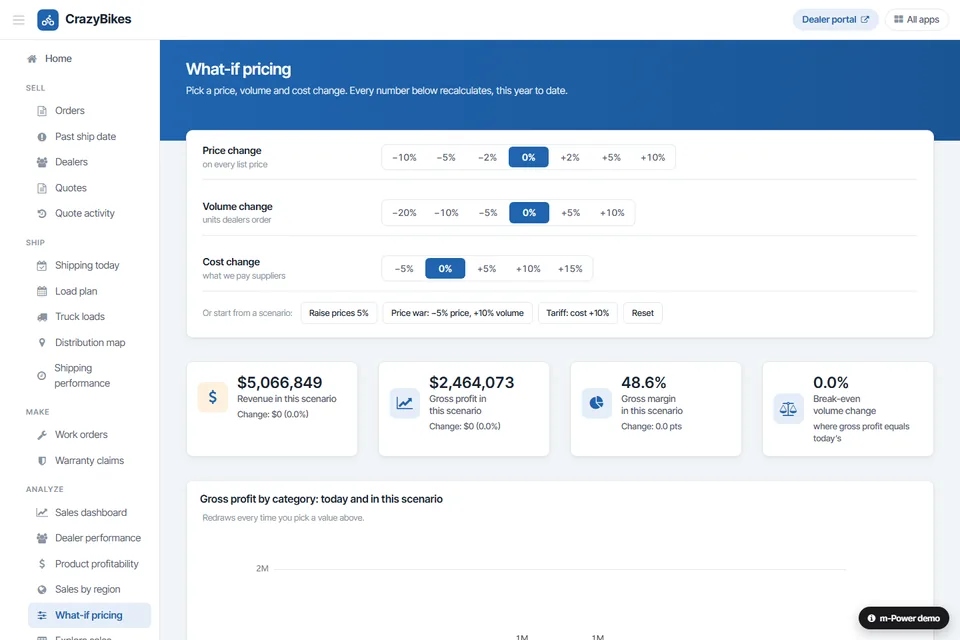
Task: Click the Sales dashboard chart icon
Action: (x=42, y=513)
